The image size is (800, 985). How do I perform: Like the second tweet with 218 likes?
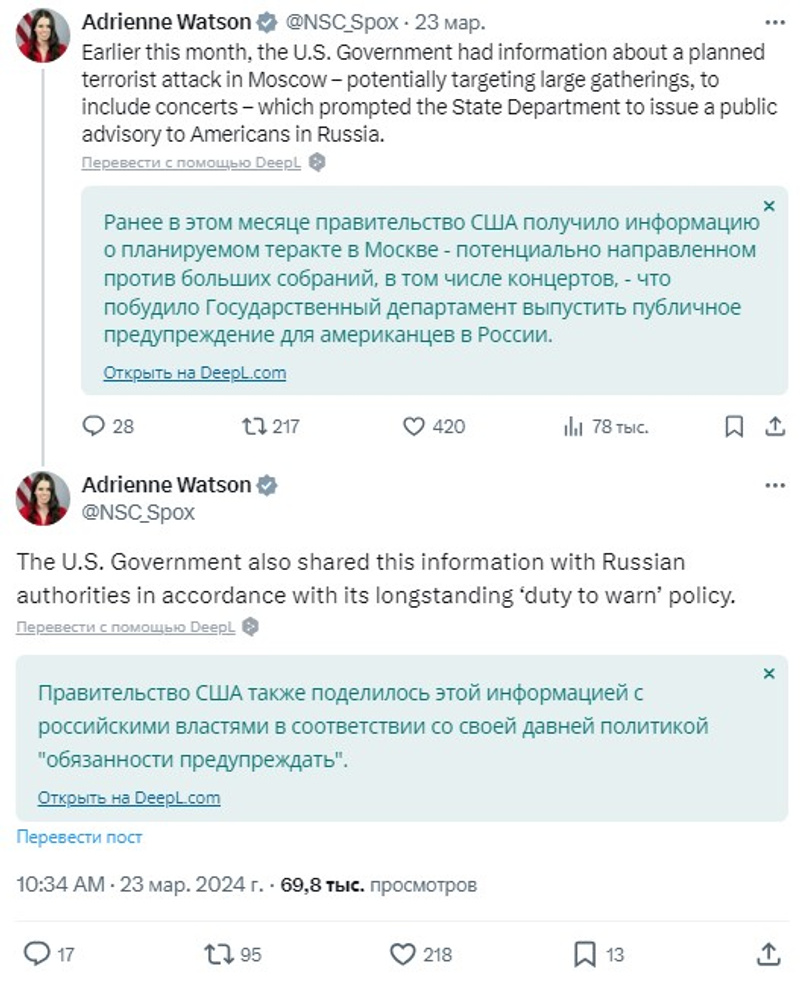(x=402, y=954)
